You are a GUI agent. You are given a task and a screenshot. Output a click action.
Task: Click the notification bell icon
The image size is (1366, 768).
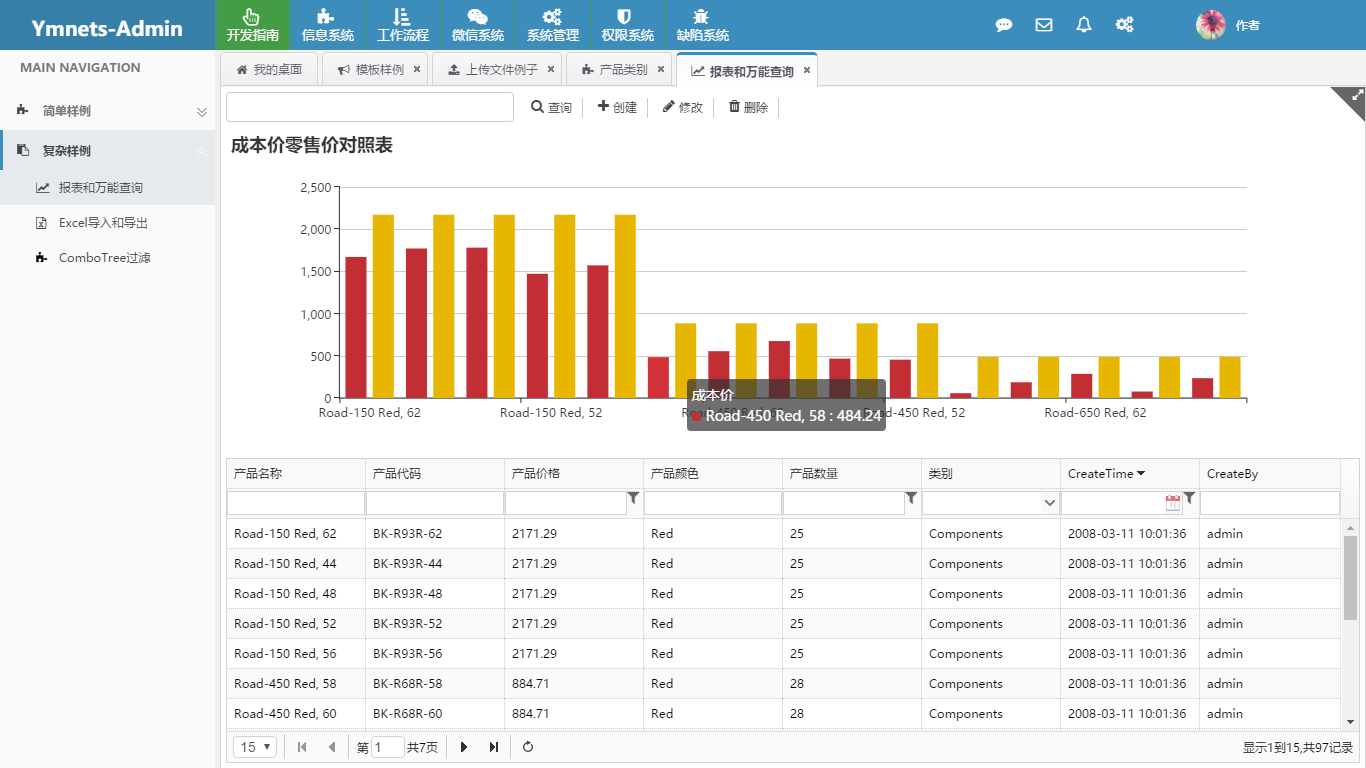click(1084, 25)
